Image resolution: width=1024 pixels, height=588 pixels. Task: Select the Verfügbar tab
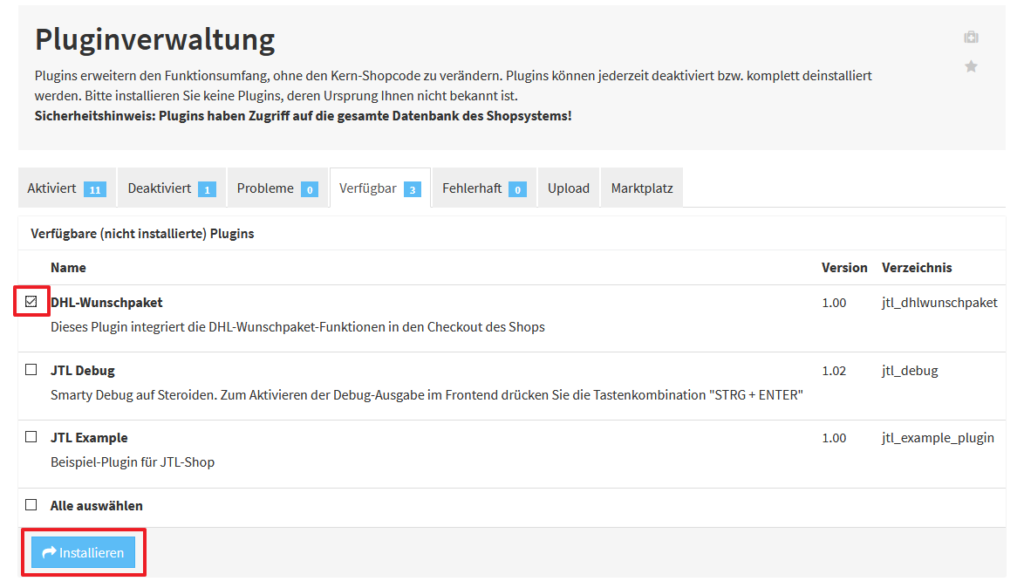380,188
